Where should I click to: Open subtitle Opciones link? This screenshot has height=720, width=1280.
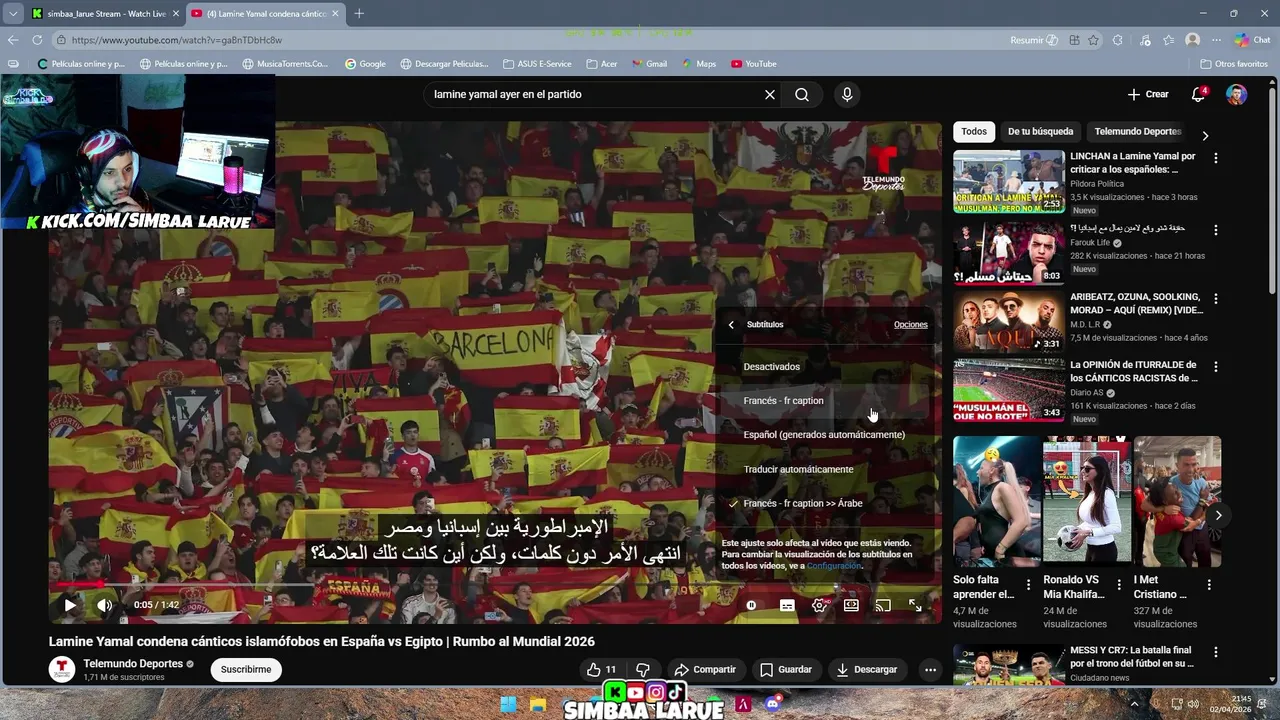pos(910,325)
